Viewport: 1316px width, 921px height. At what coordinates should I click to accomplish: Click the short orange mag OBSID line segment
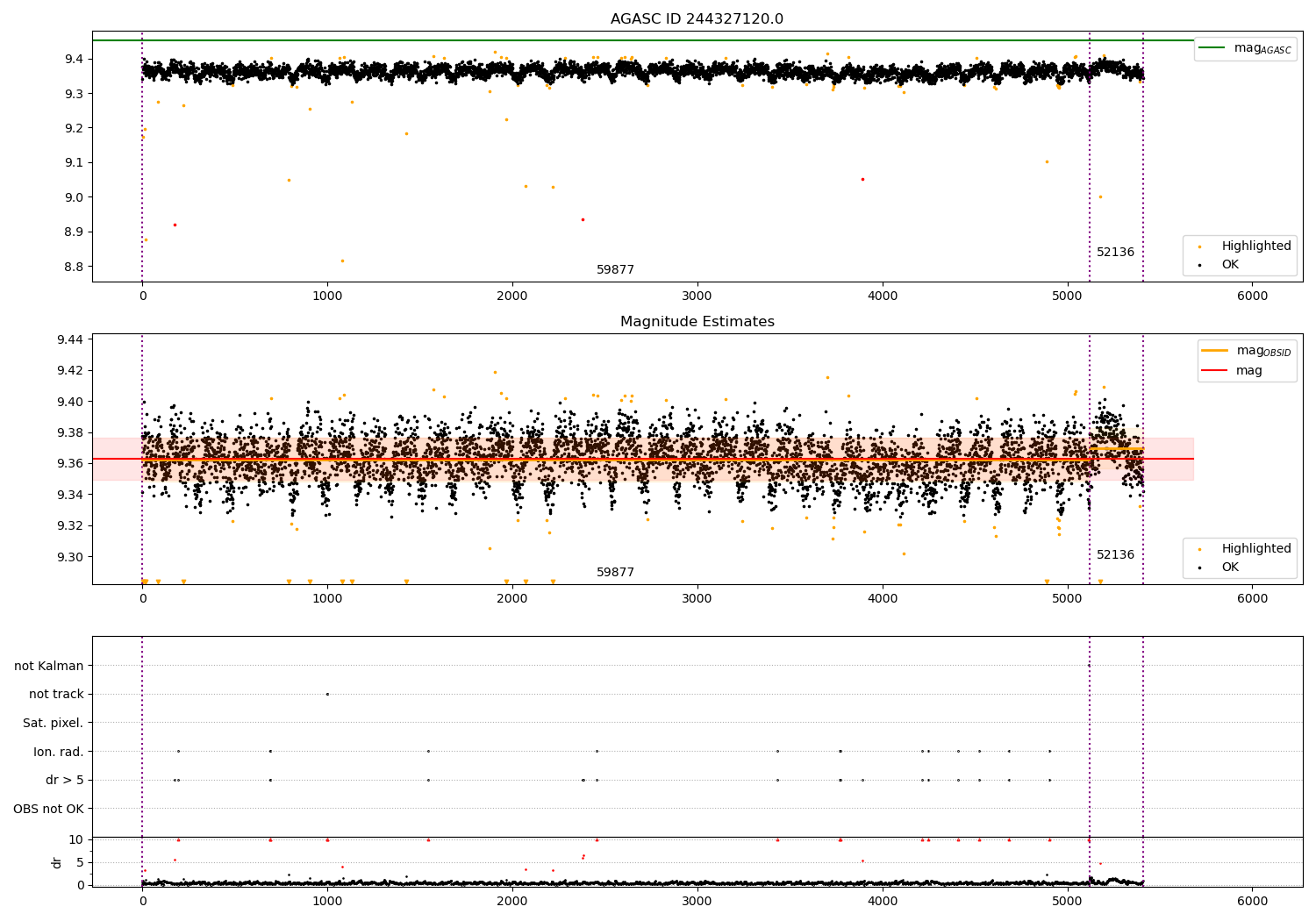tap(1116, 449)
